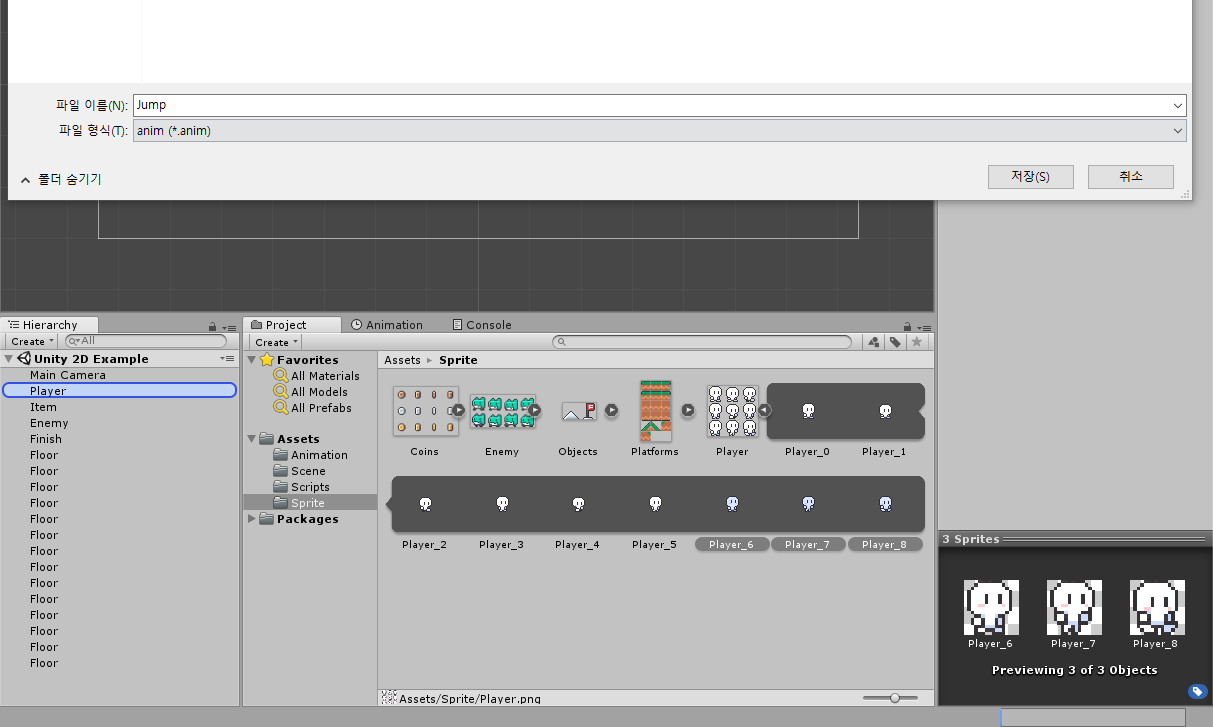Image resolution: width=1213 pixels, height=727 pixels.
Task: Open the Hierarchy Create dropdown
Action: tap(33, 342)
